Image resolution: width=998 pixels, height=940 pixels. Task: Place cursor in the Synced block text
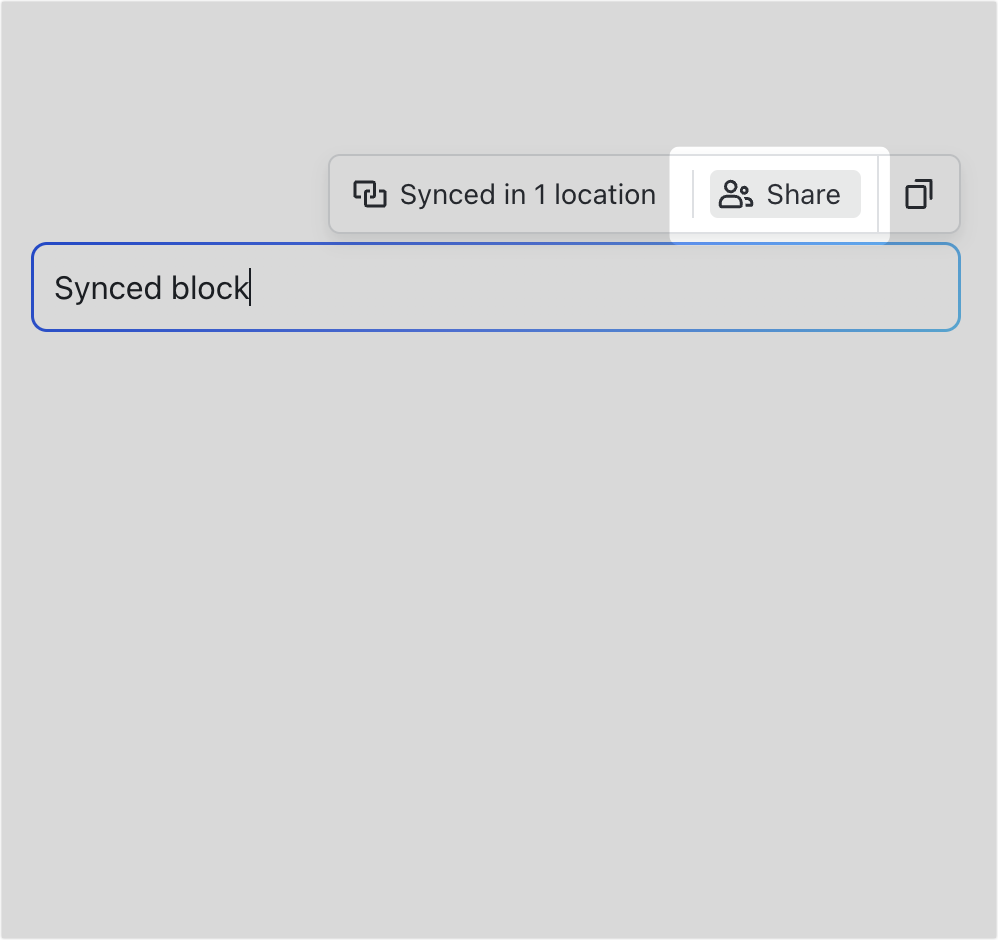tap(150, 288)
